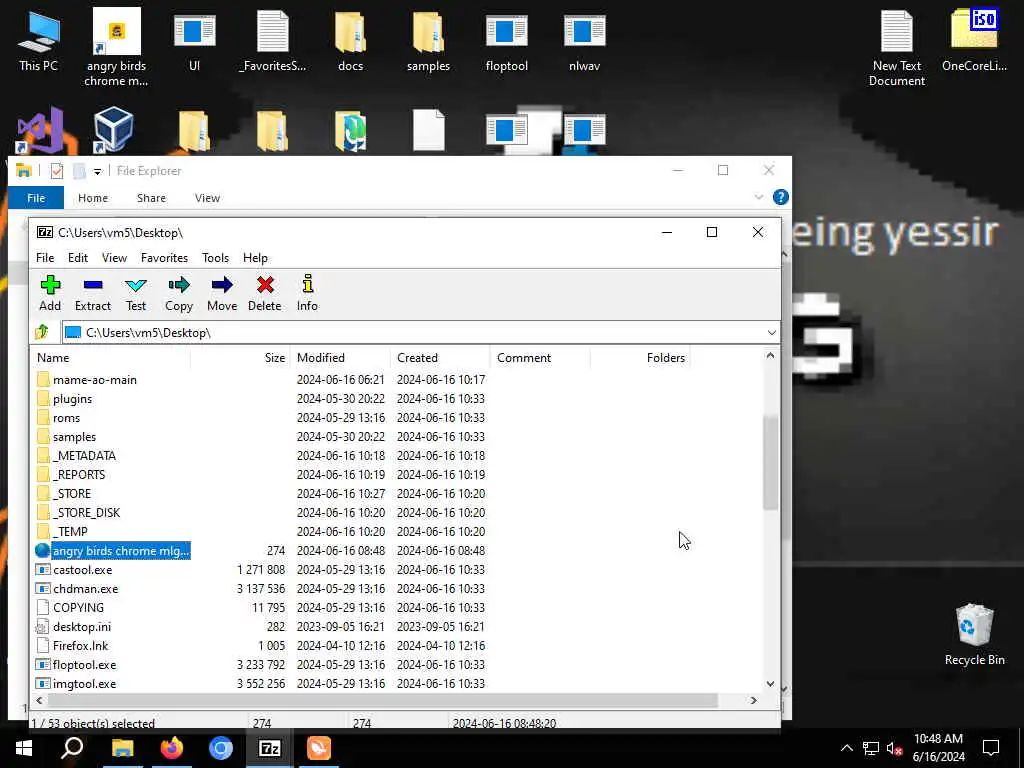
Task: Open the View tab in File Explorer
Action: (207, 198)
